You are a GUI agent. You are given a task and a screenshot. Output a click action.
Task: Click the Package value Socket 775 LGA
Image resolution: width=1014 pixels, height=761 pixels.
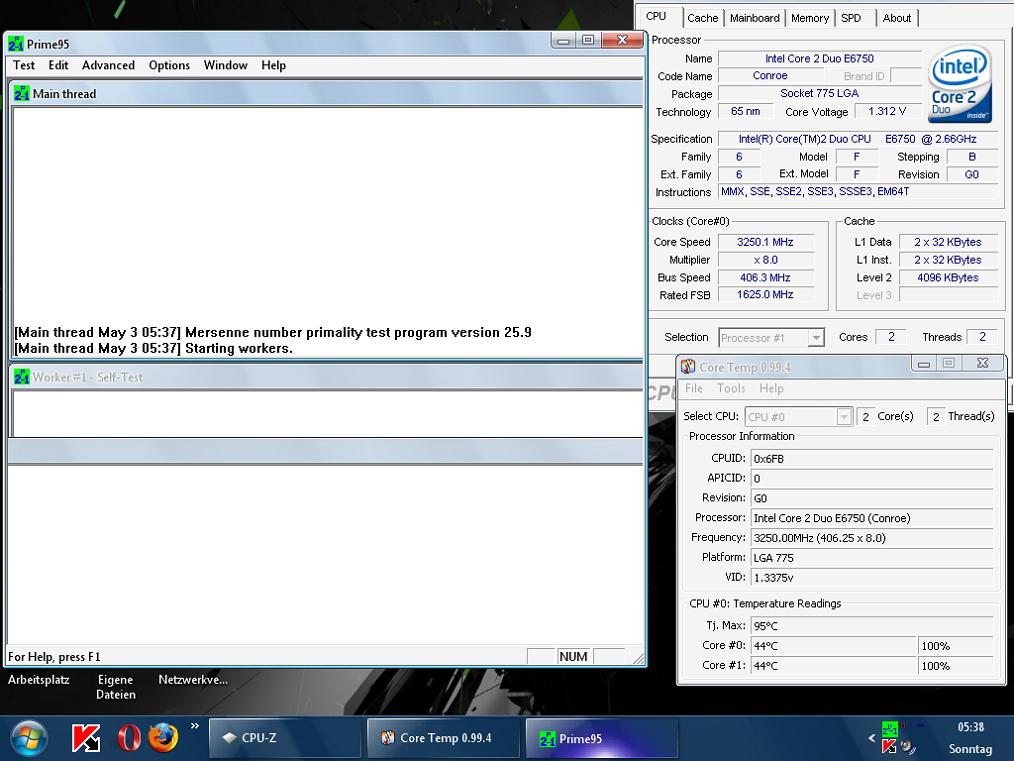point(819,93)
